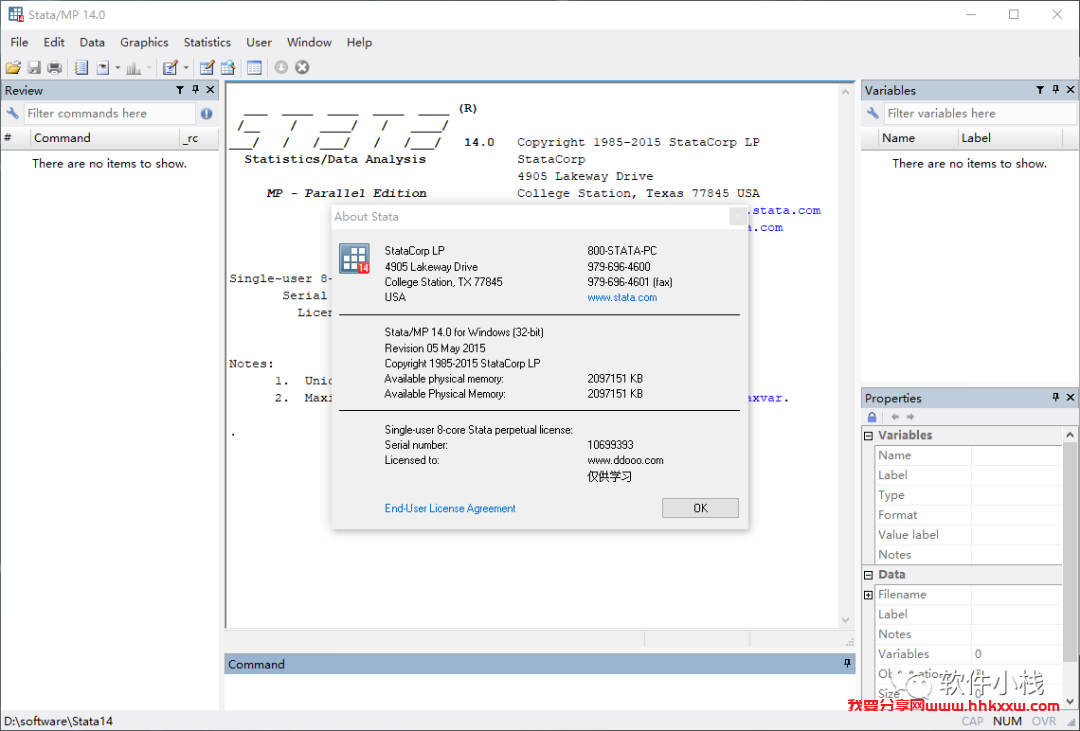Viewport: 1080px width, 731px height.
Task: Close the Review panel
Action: tap(211, 90)
